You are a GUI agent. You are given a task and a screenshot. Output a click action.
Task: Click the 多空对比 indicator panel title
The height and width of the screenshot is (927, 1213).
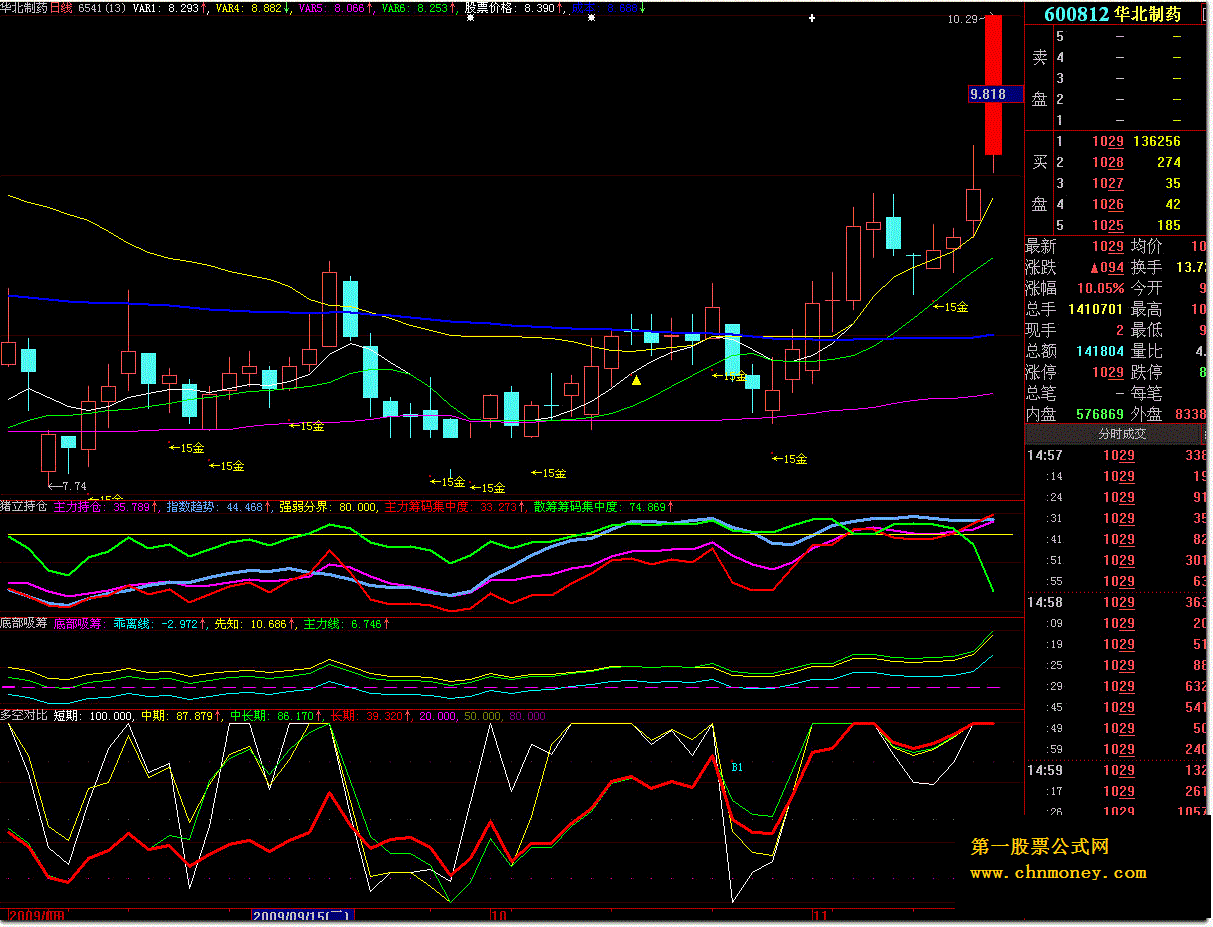pos(24,716)
